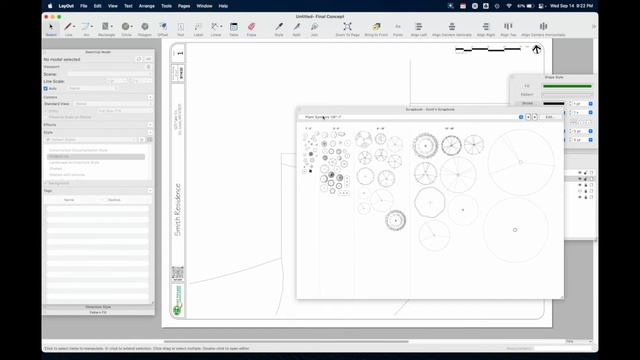Show toolbar overflow items chevron
Image resolution: width=640 pixels, height=360 pixels.
coord(593,27)
